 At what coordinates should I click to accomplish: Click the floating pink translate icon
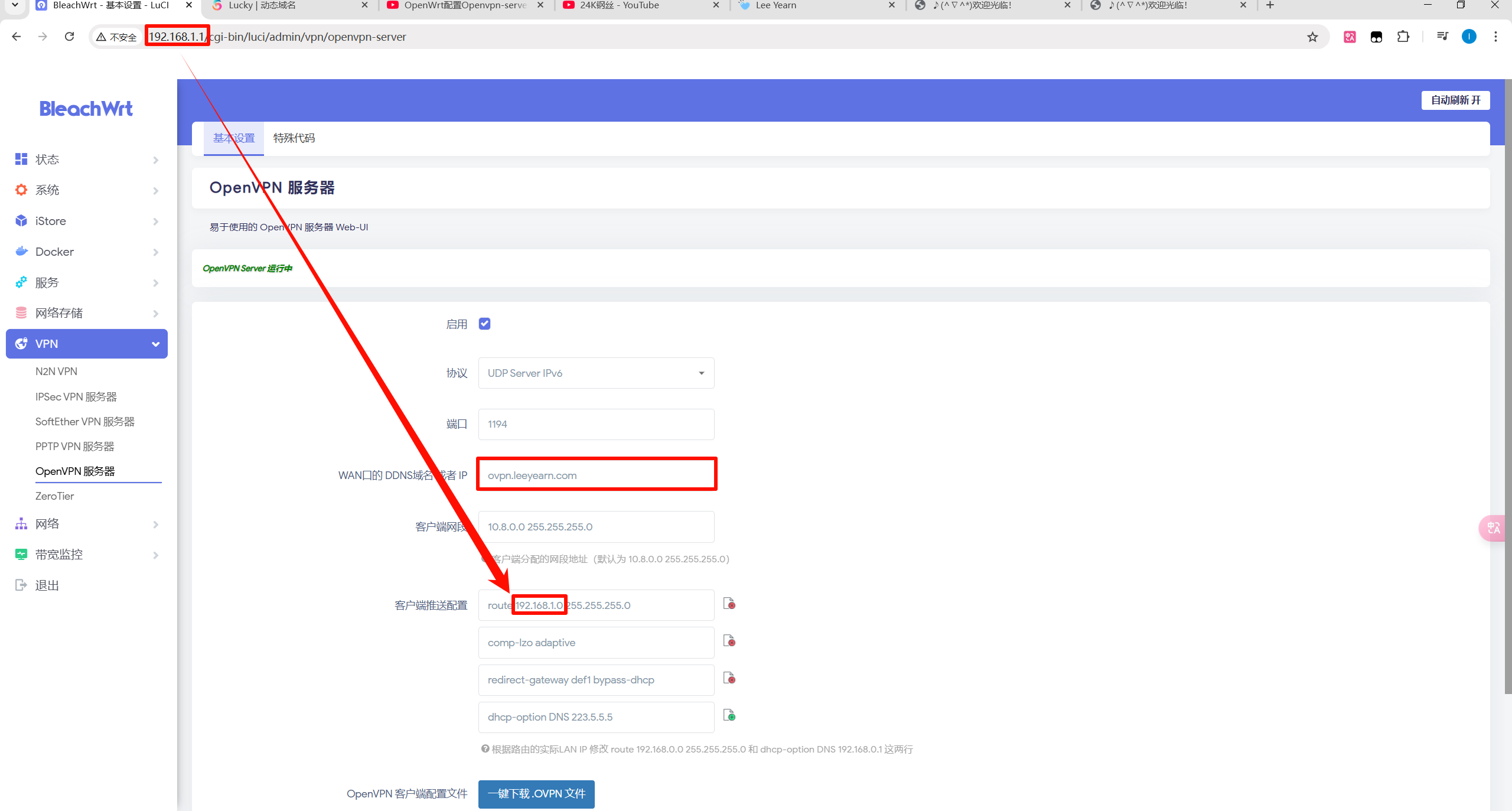coord(1493,528)
